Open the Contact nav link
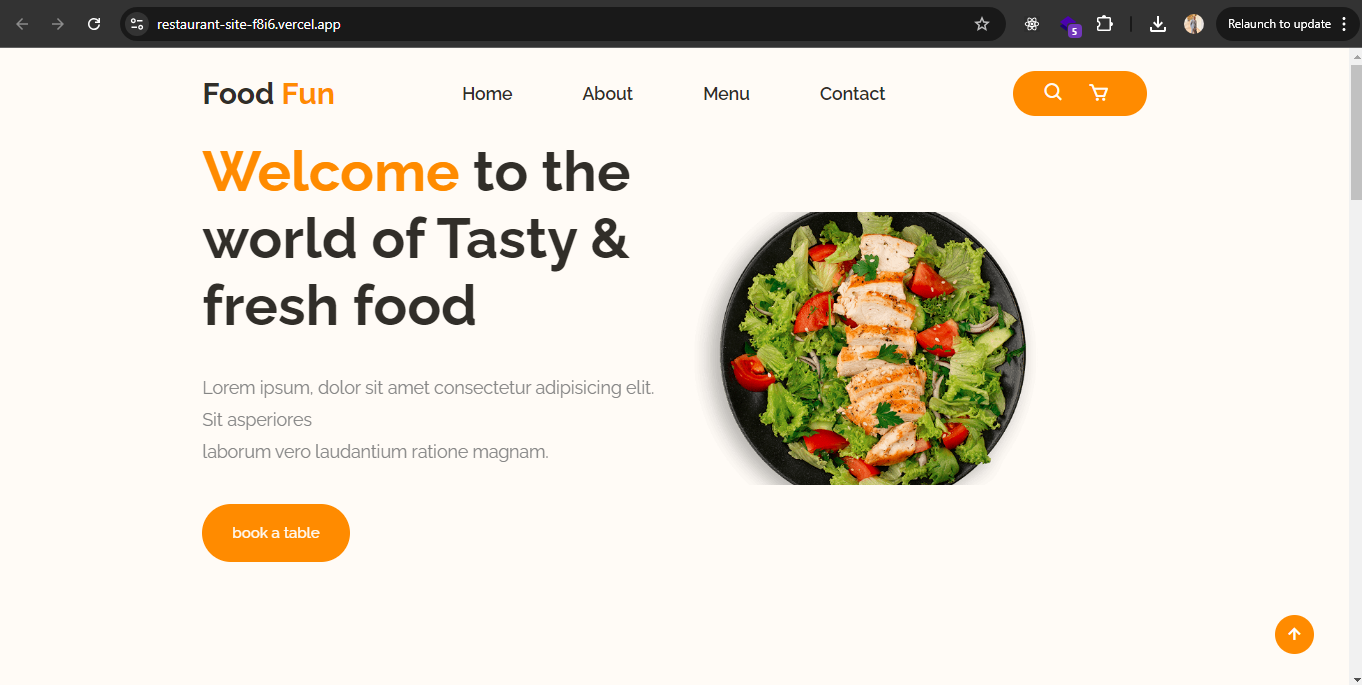 click(852, 94)
